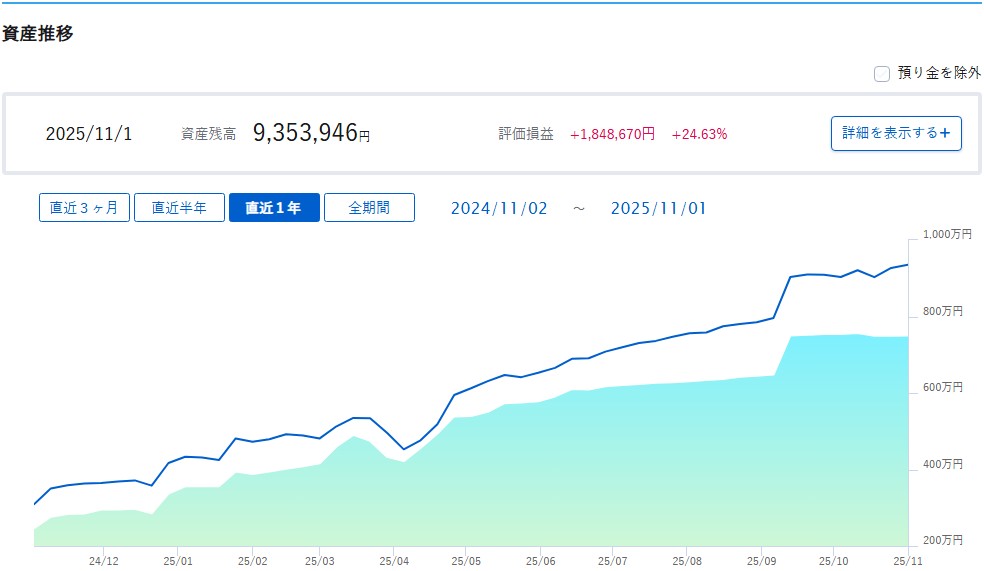The width and height of the screenshot is (984, 571).
Task: Click the 600万円 y-axis label
Action: point(942,387)
